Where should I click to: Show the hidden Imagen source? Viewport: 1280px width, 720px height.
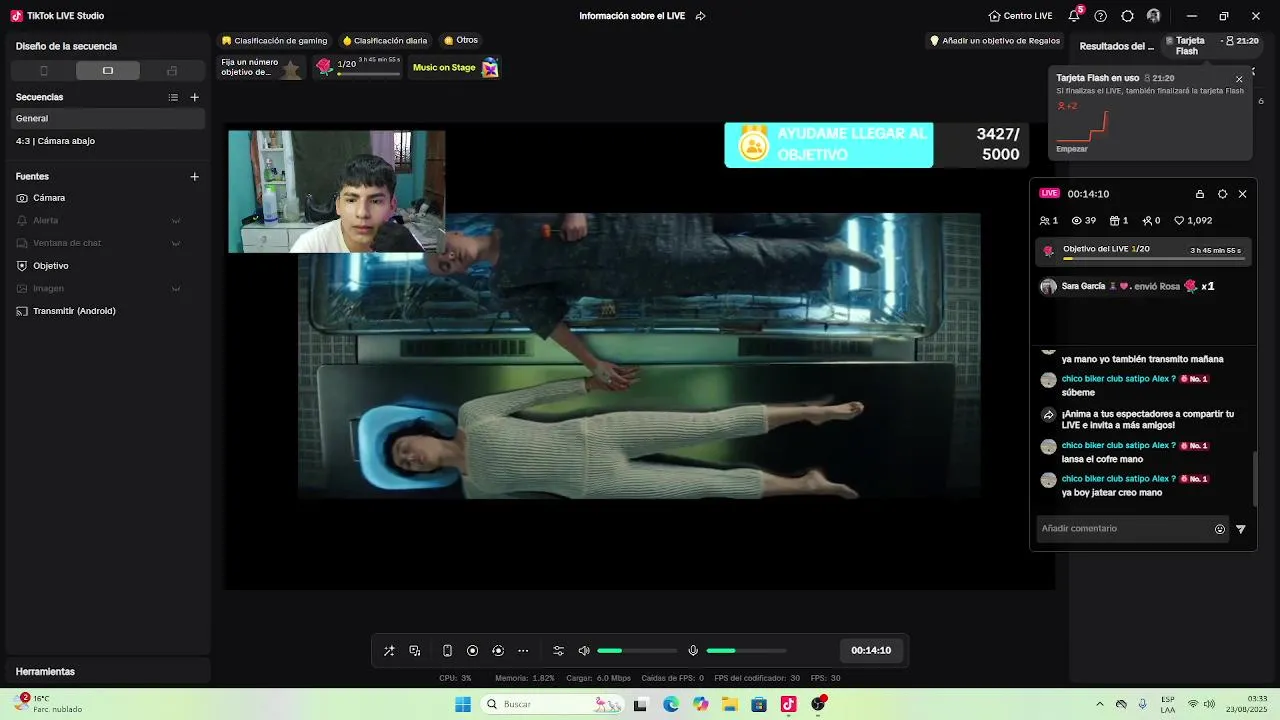point(176,289)
